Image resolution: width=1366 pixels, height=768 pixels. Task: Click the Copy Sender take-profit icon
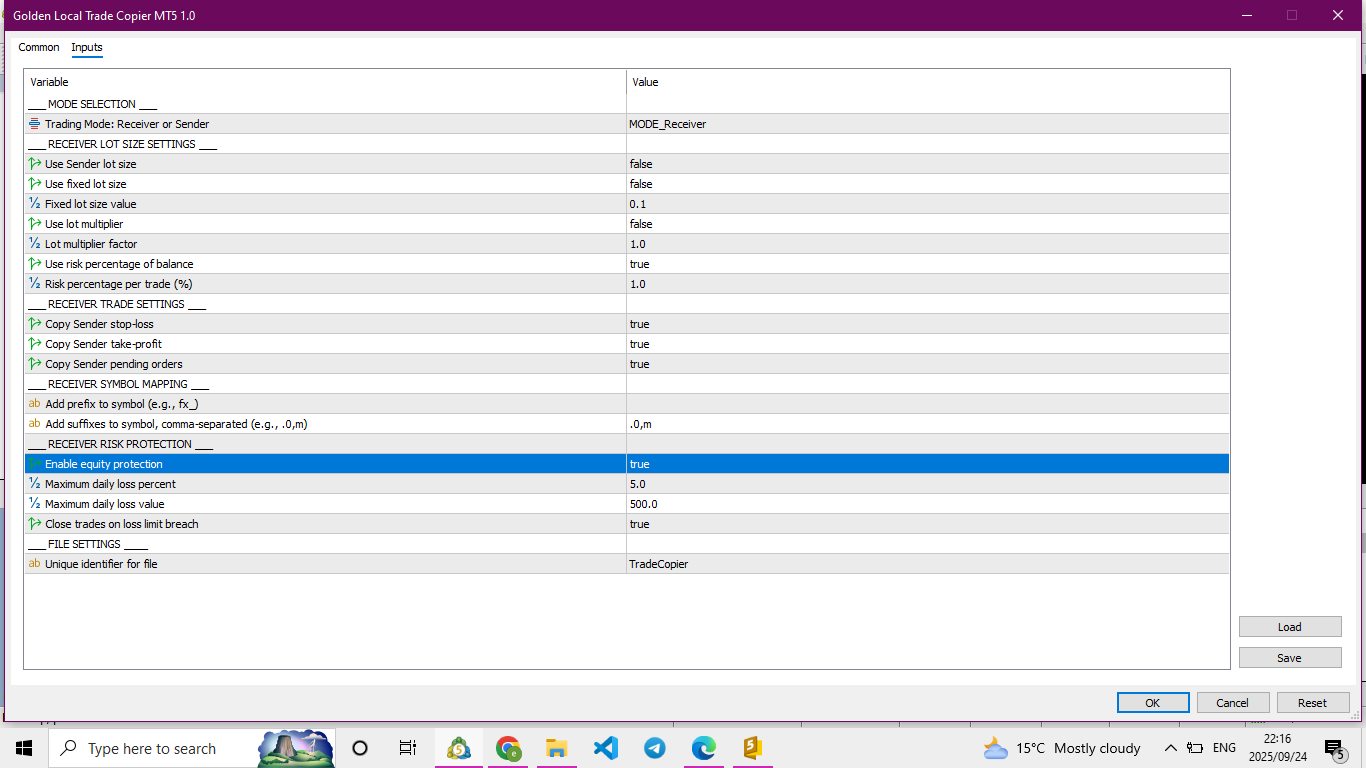pos(35,344)
